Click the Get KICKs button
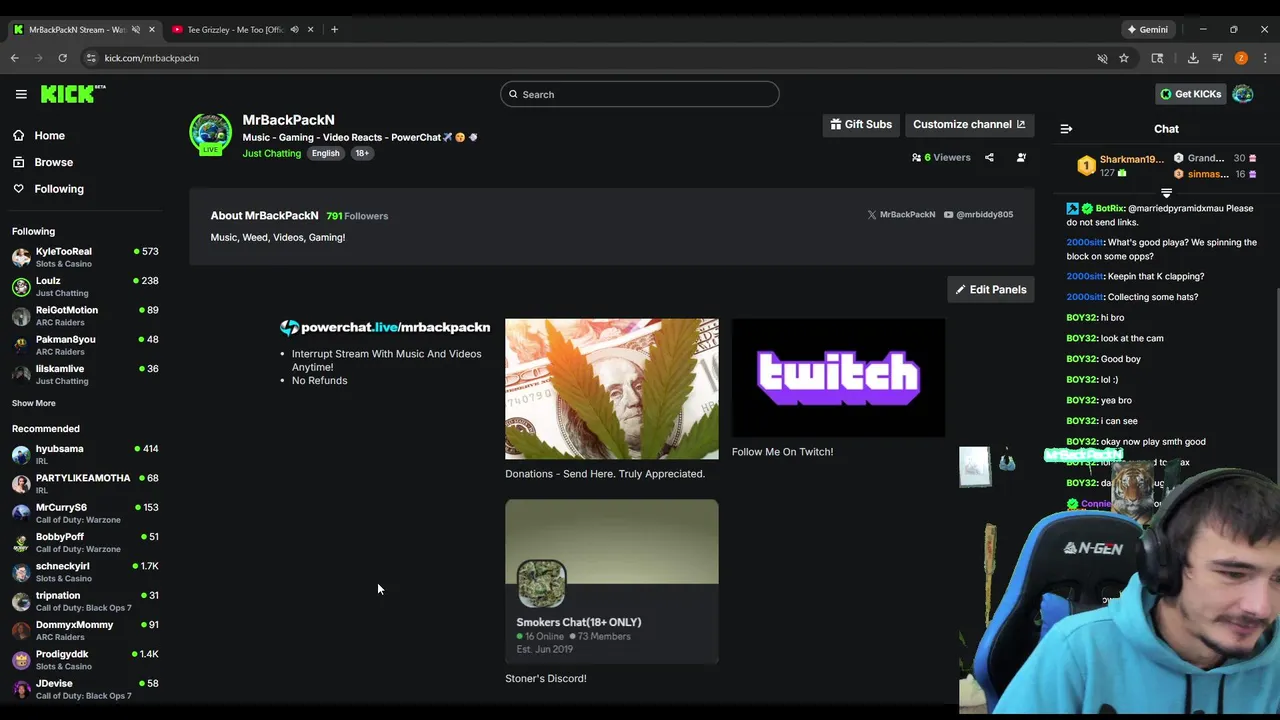1280x720 pixels. [1190, 94]
